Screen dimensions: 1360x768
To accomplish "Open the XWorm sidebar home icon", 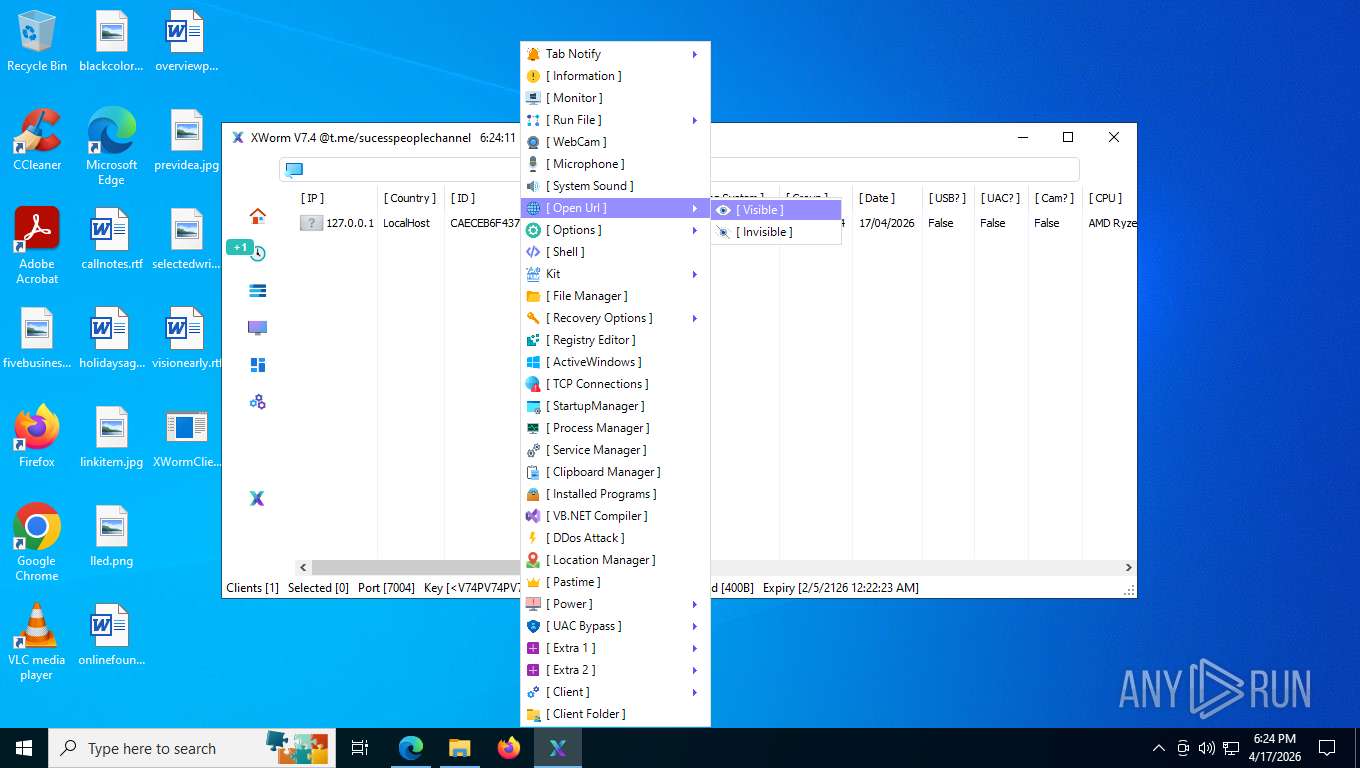I will (257, 216).
